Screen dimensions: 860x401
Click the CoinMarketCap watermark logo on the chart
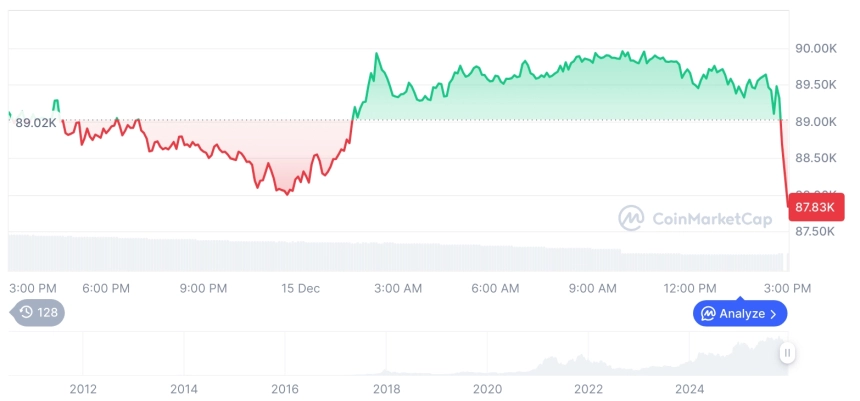(630, 218)
